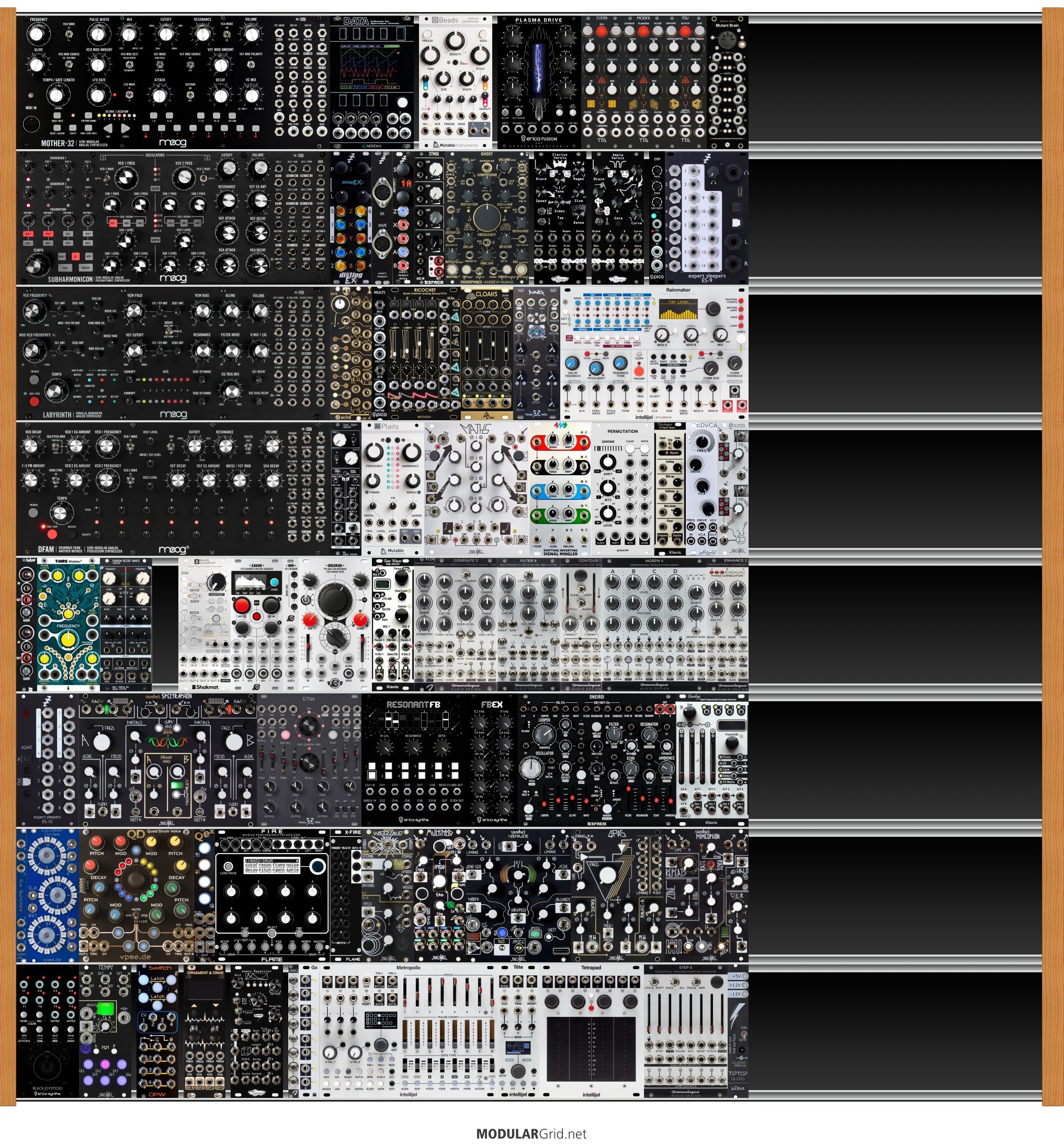Open the Random Bezier Waves module
The width and height of the screenshot is (1064, 1145).
[x=126, y=624]
